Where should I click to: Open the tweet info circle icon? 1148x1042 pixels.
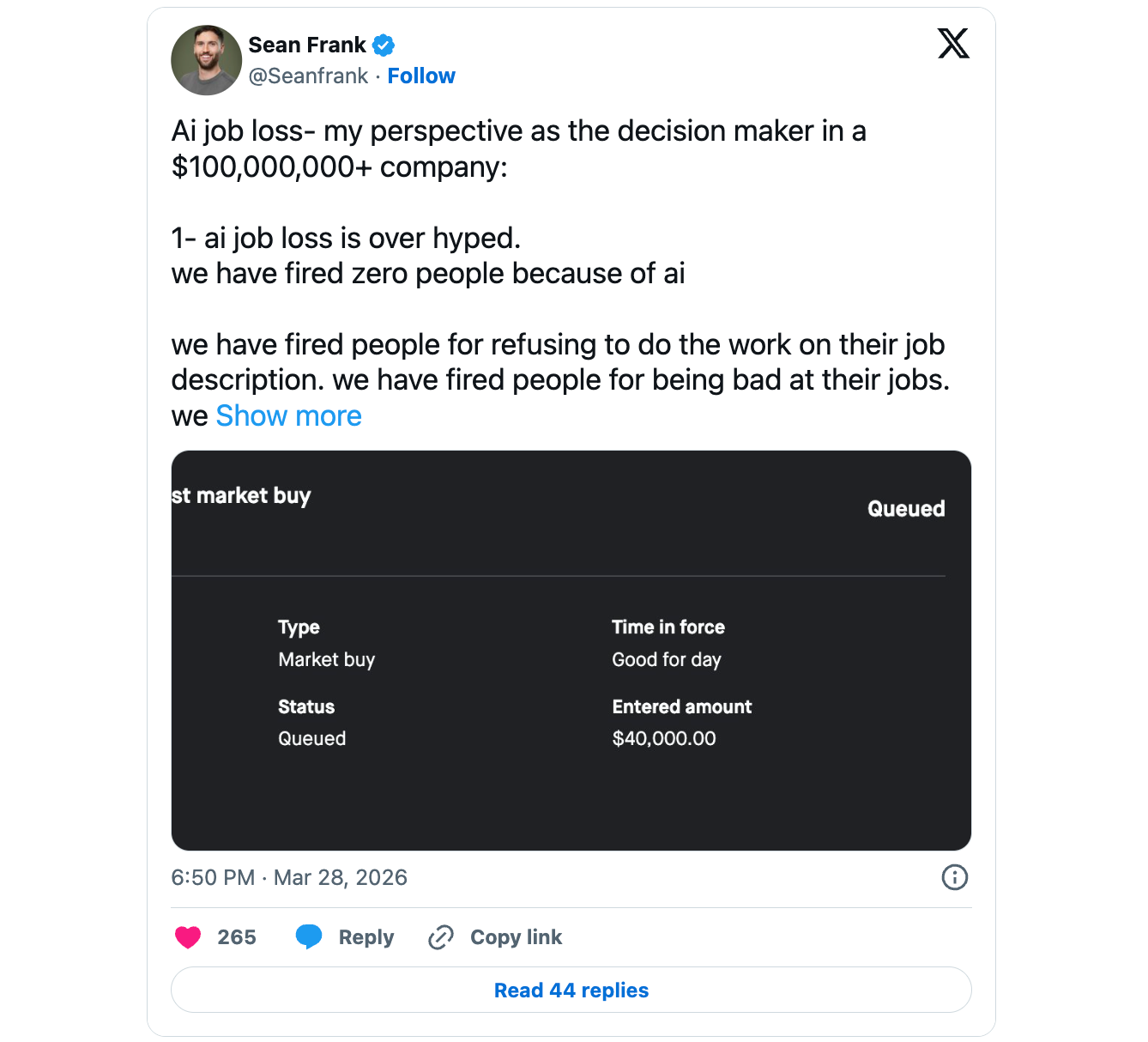(954, 877)
